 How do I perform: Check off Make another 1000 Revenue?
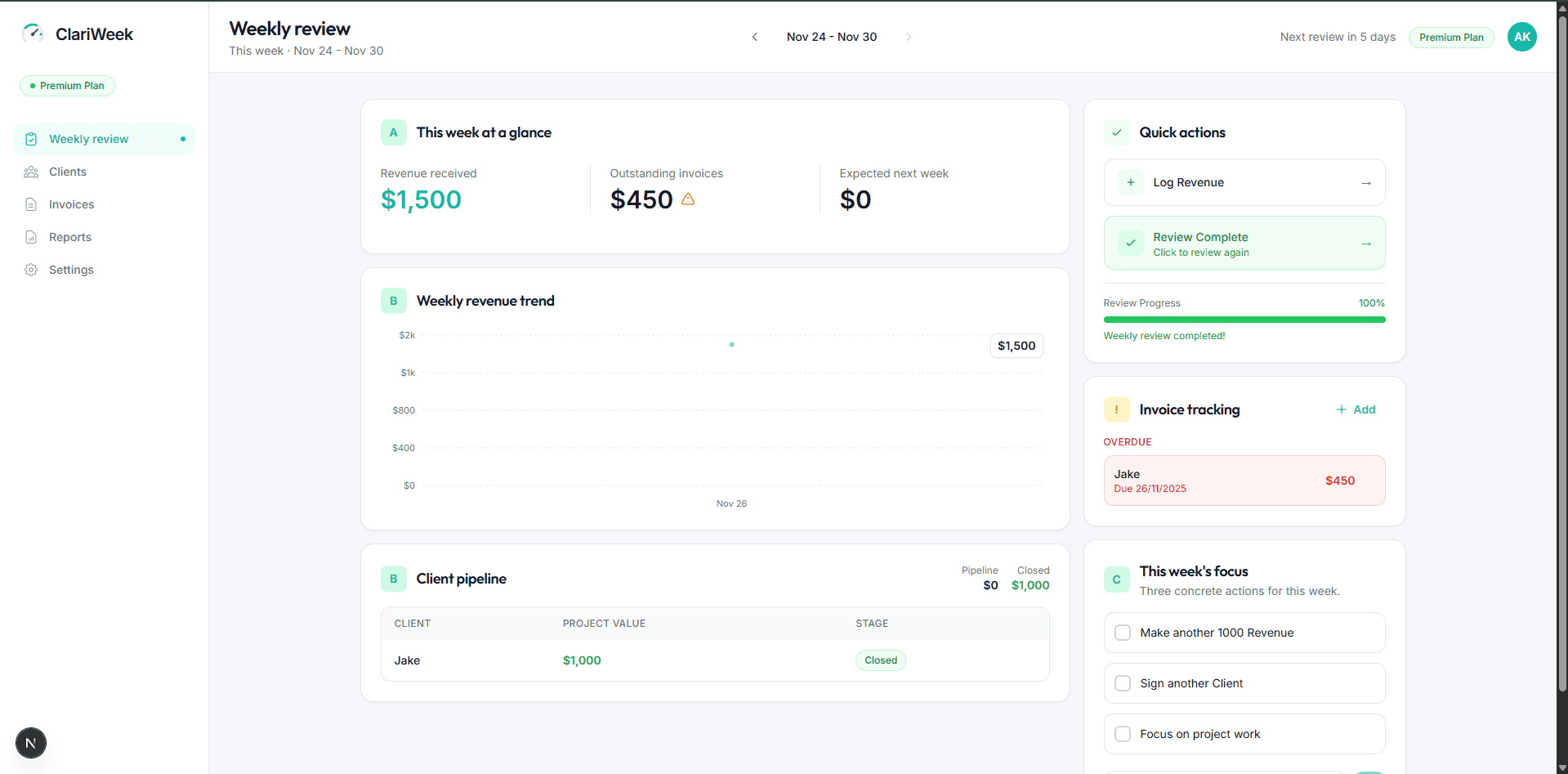point(1123,633)
